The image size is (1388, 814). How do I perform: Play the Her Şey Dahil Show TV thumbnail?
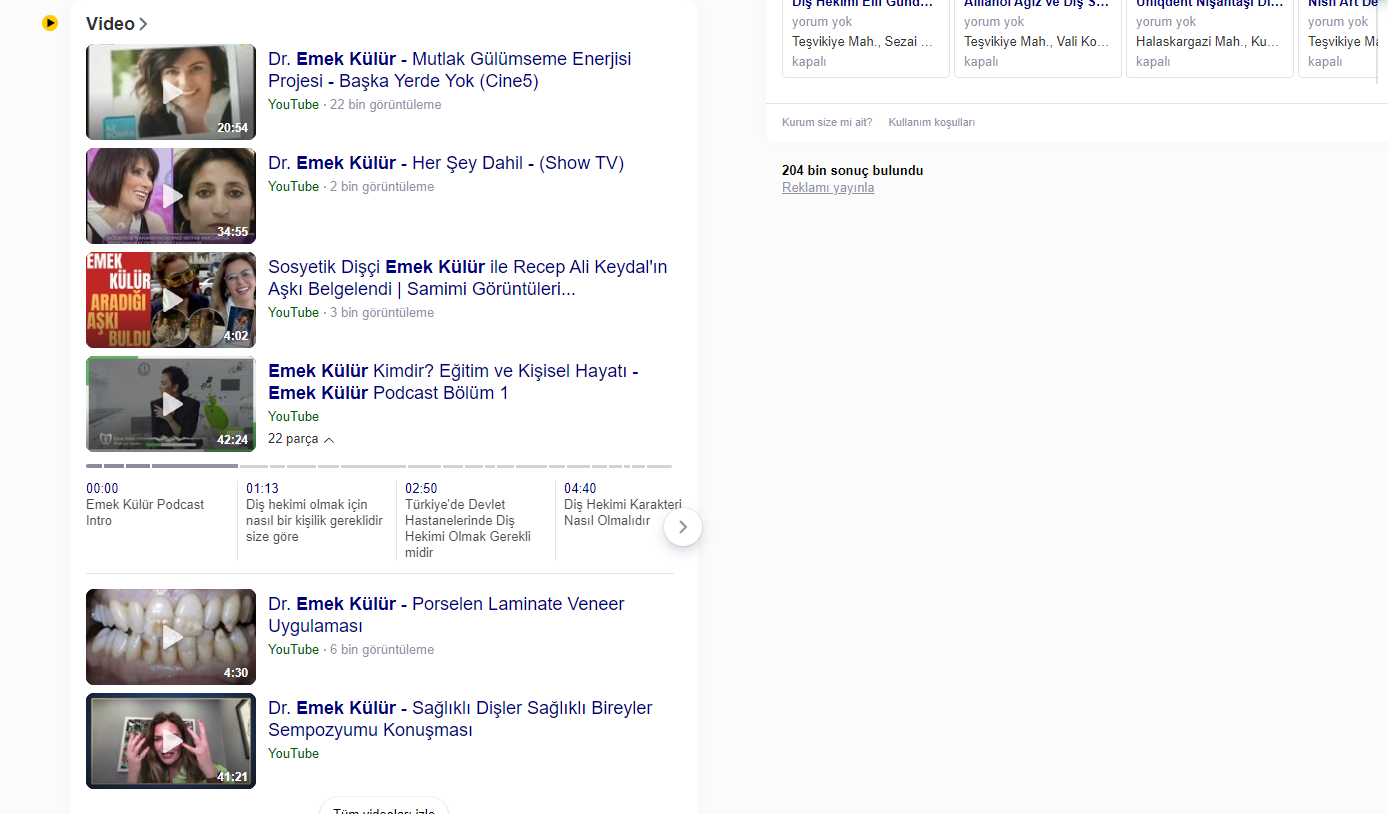[171, 196]
